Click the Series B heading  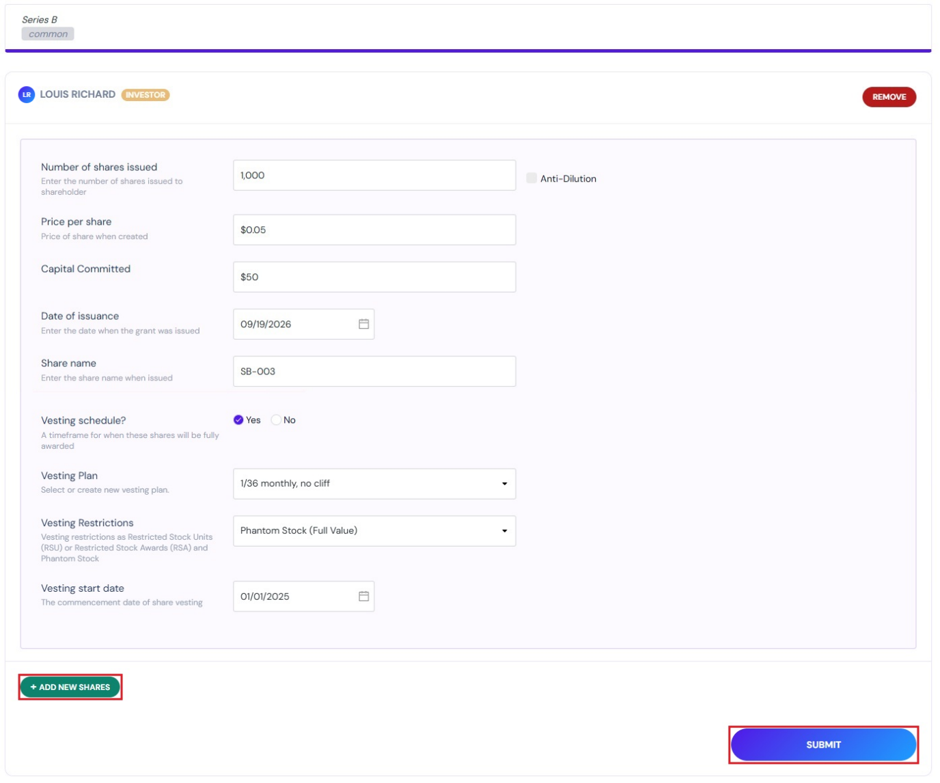(x=40, y=20)
